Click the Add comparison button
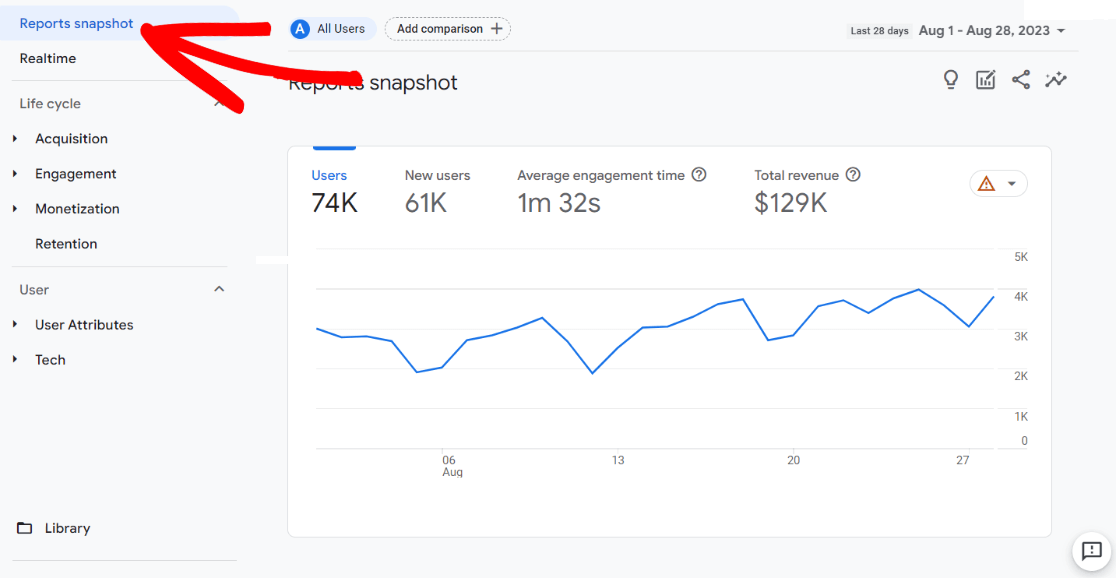 tap(447, 29)
